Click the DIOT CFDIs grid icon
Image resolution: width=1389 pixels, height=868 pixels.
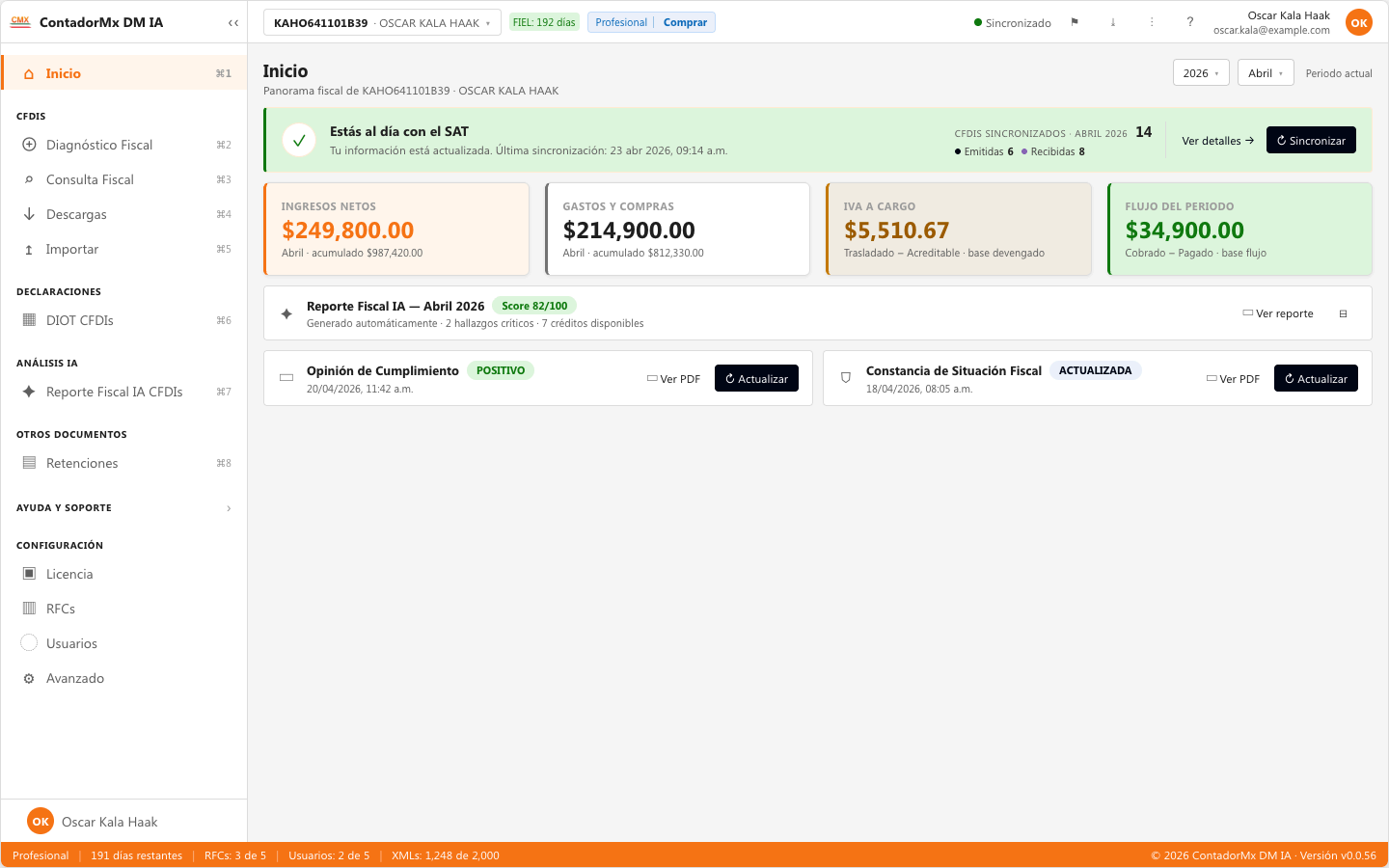(x=29, y=320)
